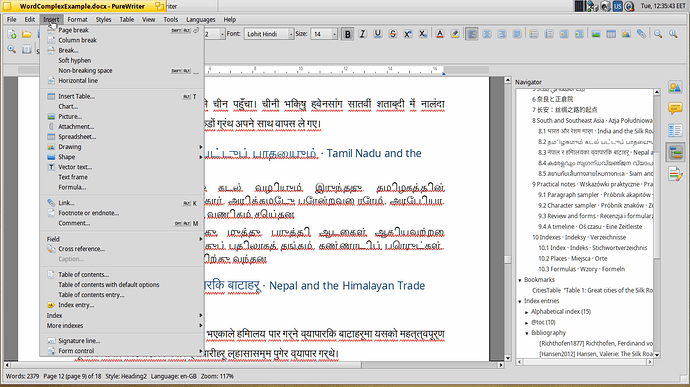Click the Language: en-GB status field

coord(173,376)
